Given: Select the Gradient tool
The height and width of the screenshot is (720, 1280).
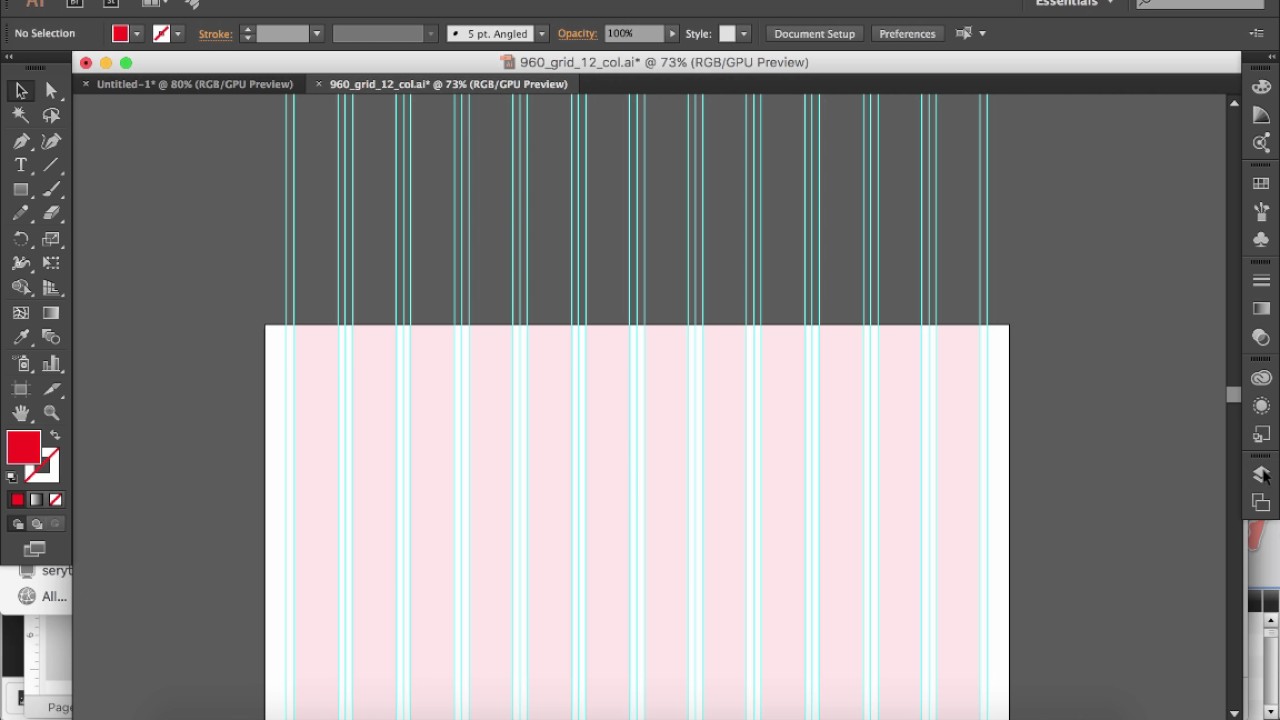Looking at the screenshot, I should coord(51,313).
